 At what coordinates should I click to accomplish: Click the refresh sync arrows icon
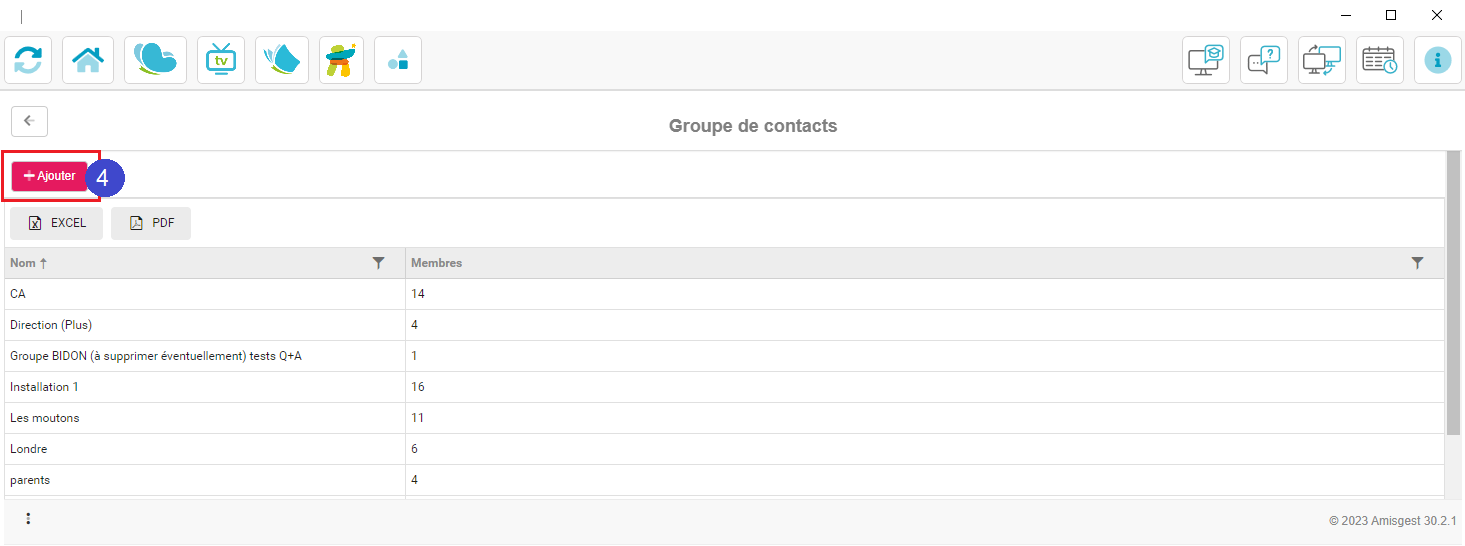point(28,60)
